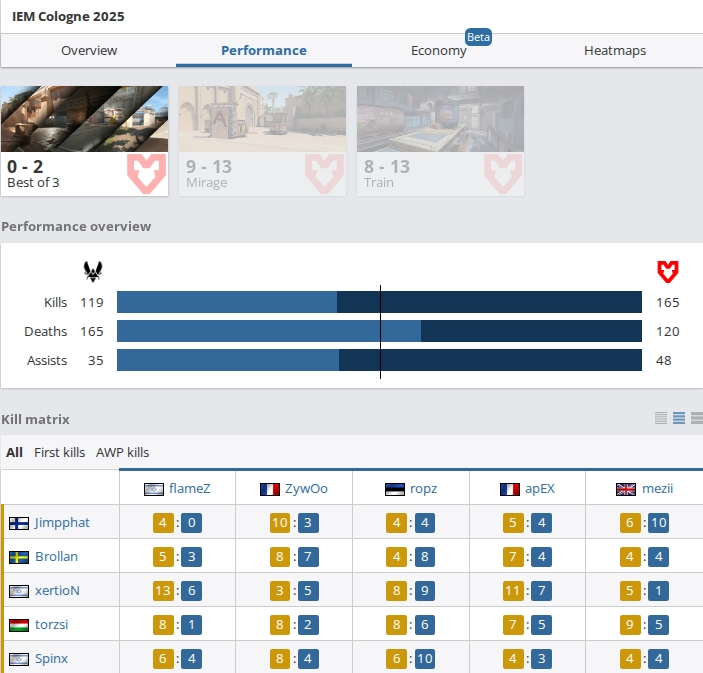
Task: Open Jimpphat player profile
Action: [x=62, y=522]
